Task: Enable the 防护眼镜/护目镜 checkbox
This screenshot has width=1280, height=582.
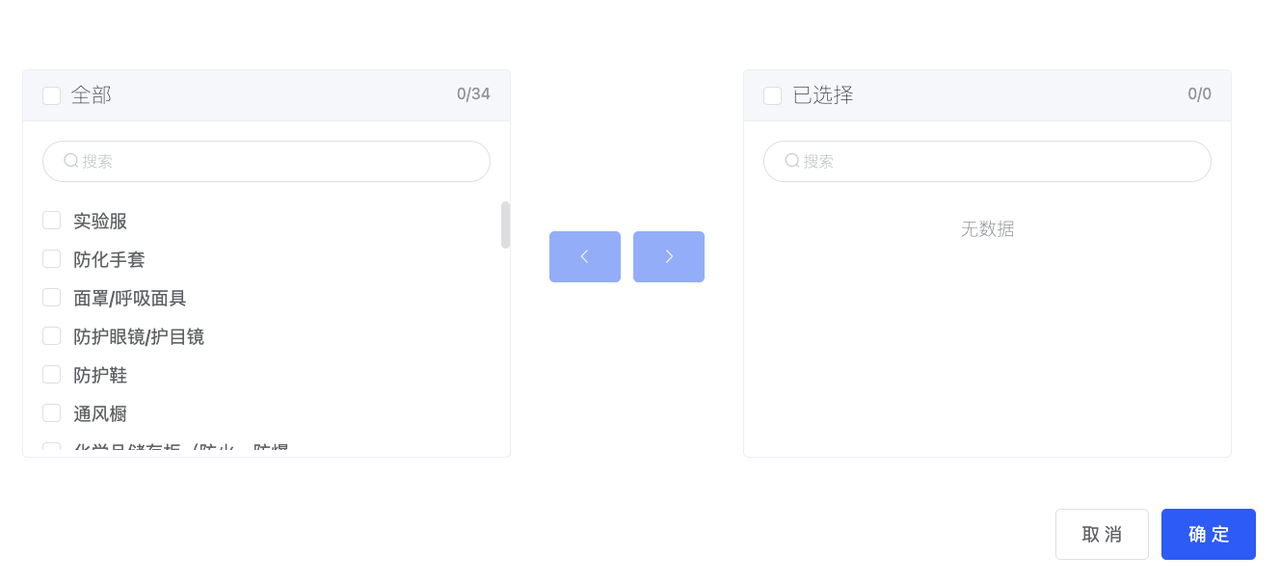Action: 52,336
